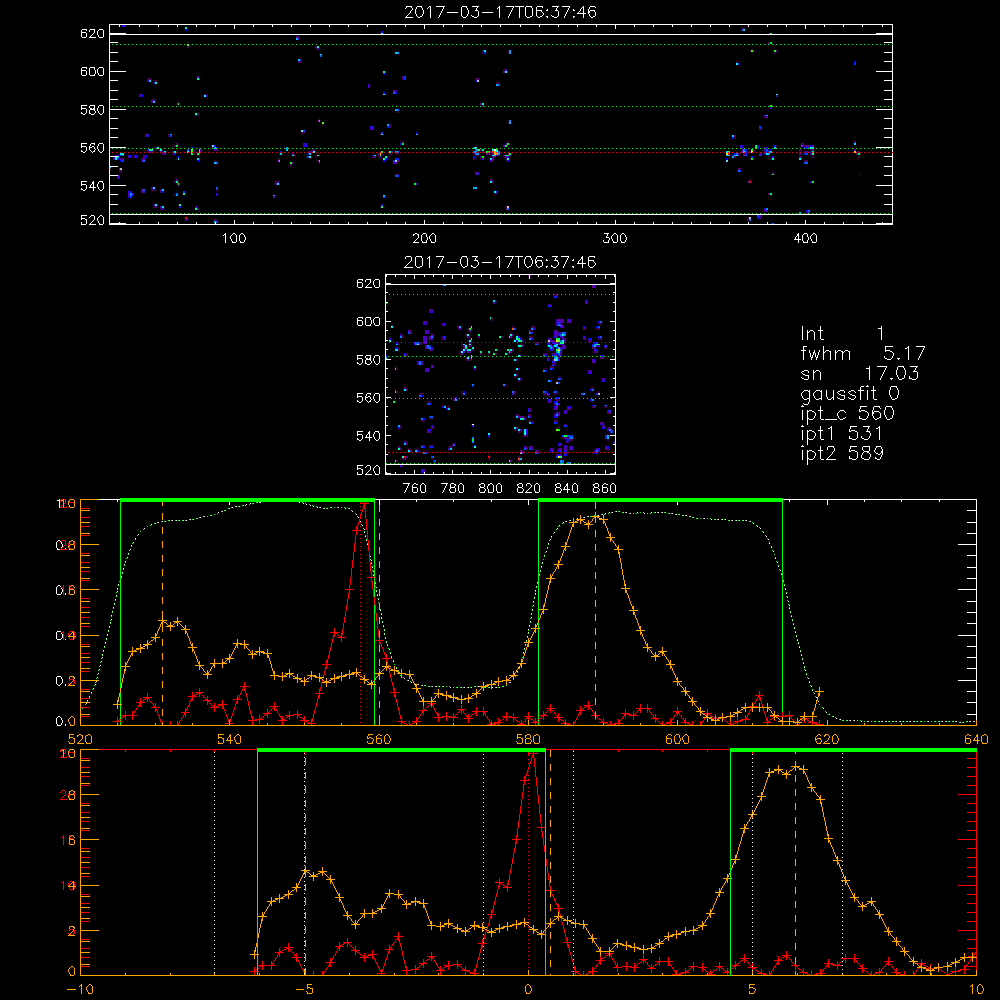Click the x-axis label 580 of the third plot
Viewport: 1000px width, 1000px height.
[528, 739]
